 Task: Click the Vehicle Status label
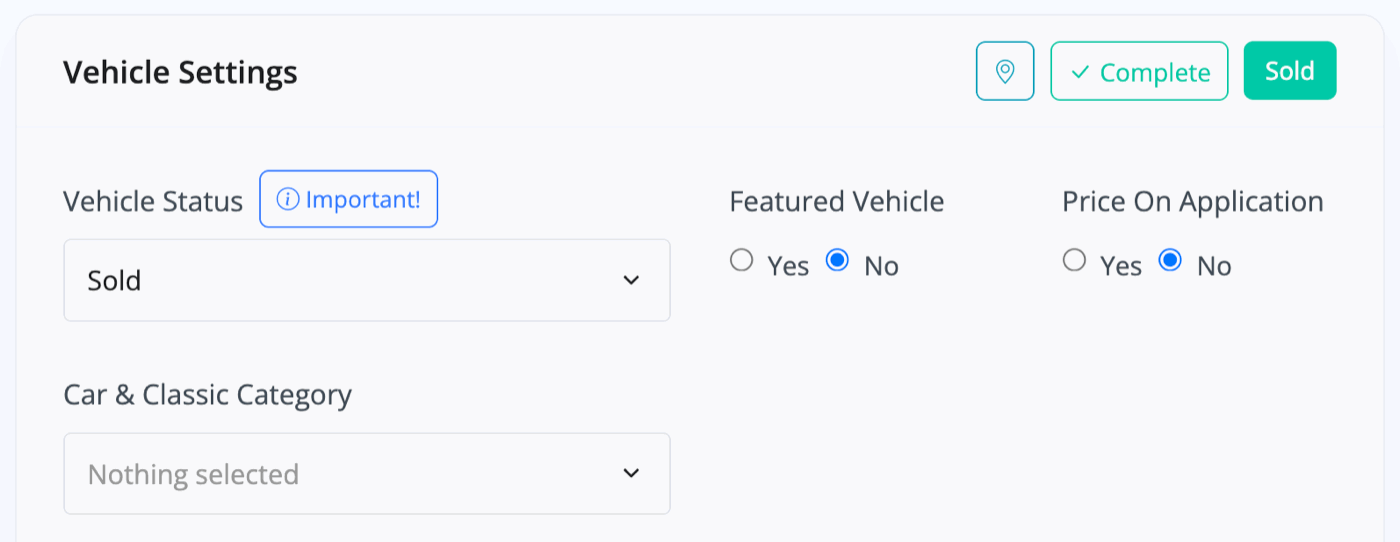coord(153,201)
